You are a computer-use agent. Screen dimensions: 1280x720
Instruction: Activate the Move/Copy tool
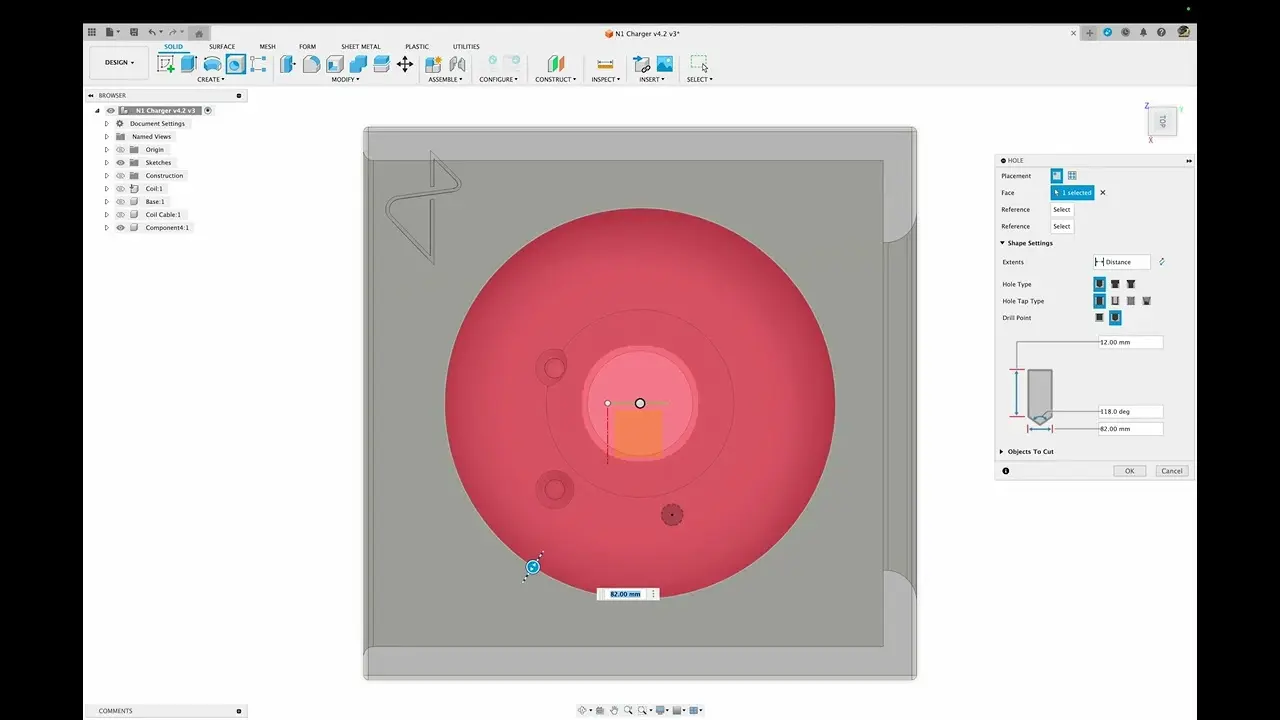point(405,64)
